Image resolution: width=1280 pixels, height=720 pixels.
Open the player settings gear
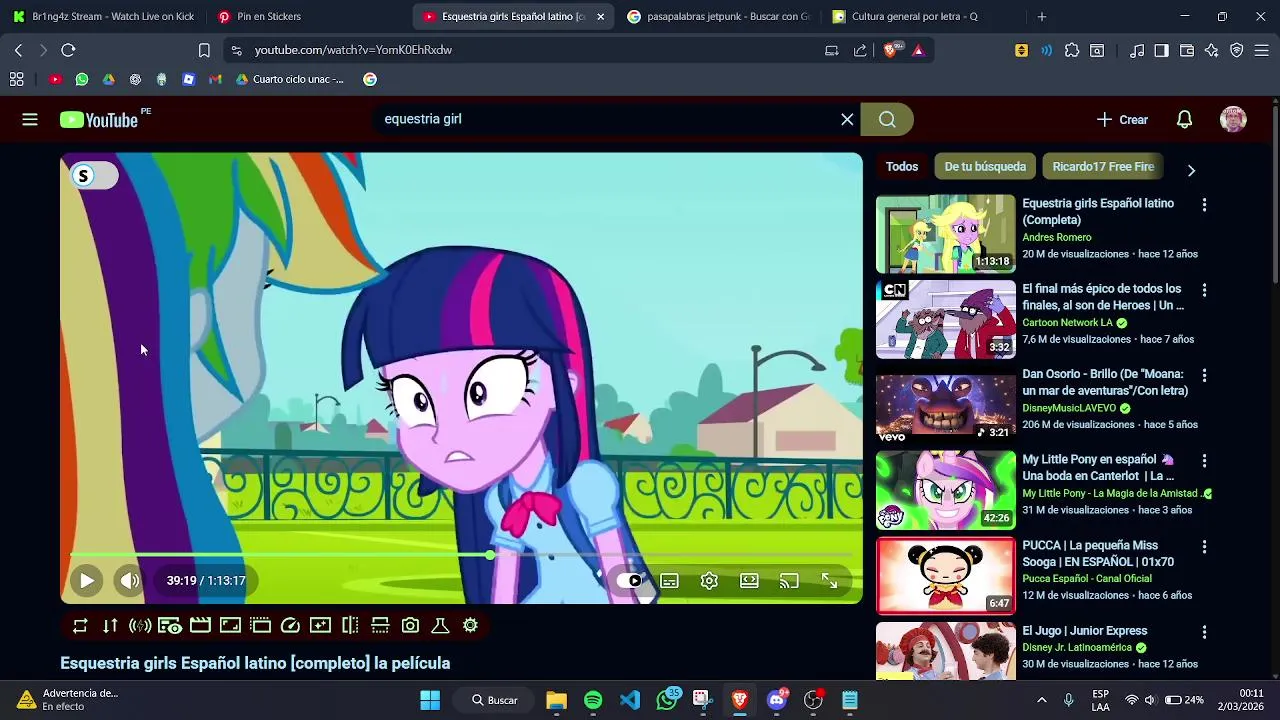click(709, 580)
